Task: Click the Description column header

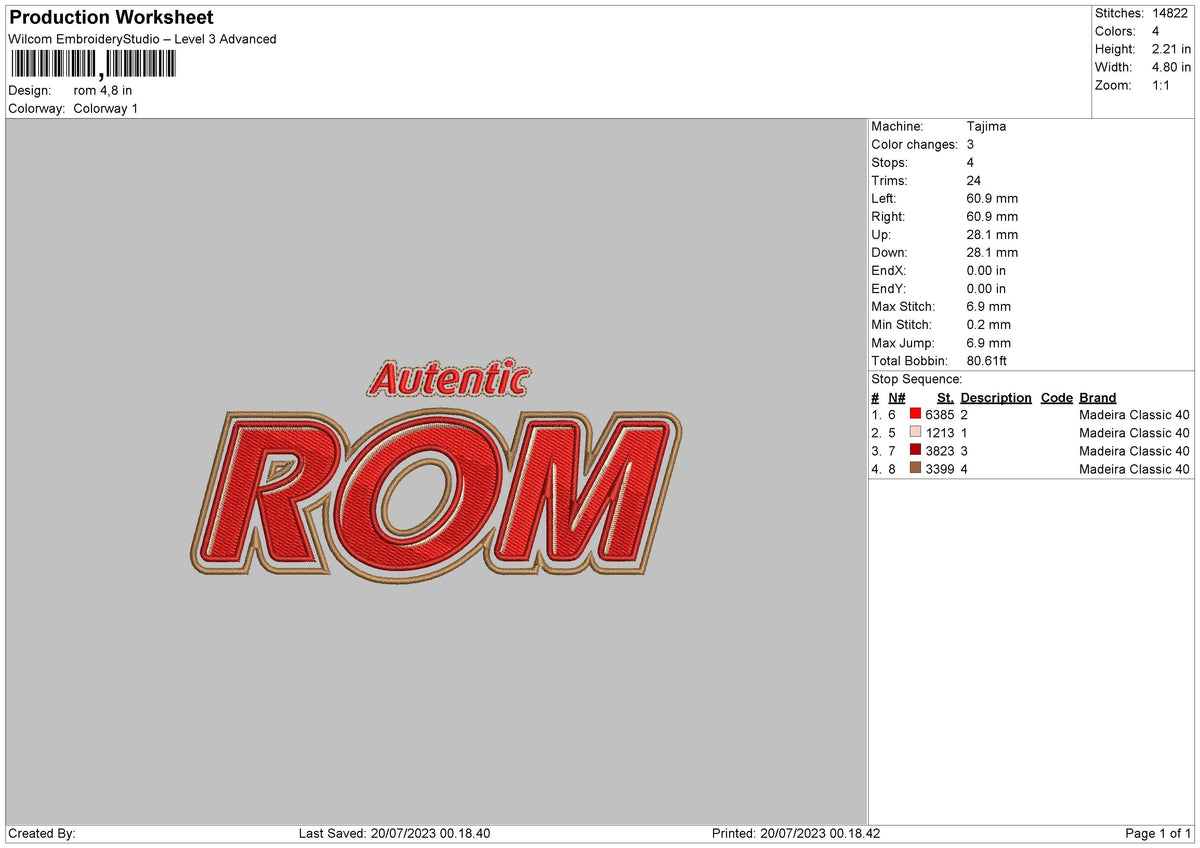Action: click(x=996, y=397)
